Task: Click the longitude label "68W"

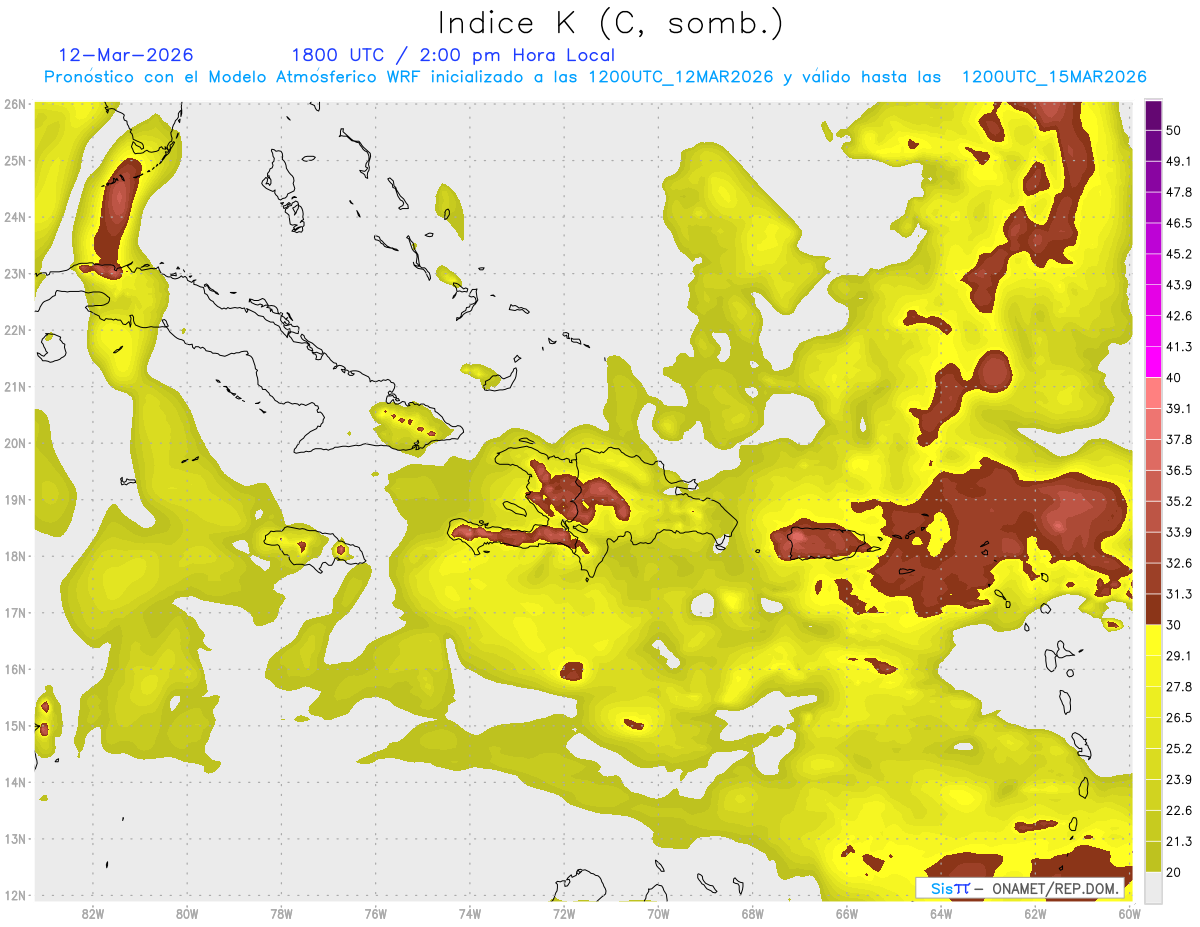Action: pyautogui.click(x=753, y=914)
